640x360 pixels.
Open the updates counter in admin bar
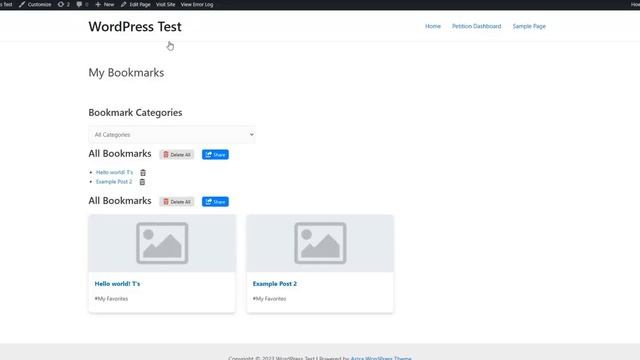point(64,4)
